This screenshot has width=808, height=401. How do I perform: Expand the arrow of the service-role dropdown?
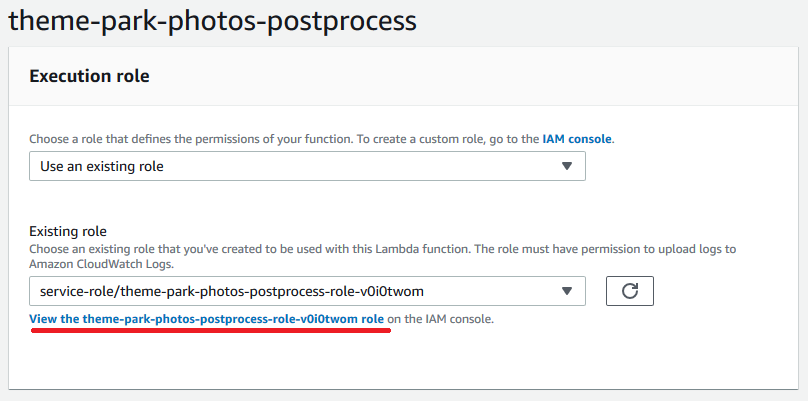click(567, 291)
